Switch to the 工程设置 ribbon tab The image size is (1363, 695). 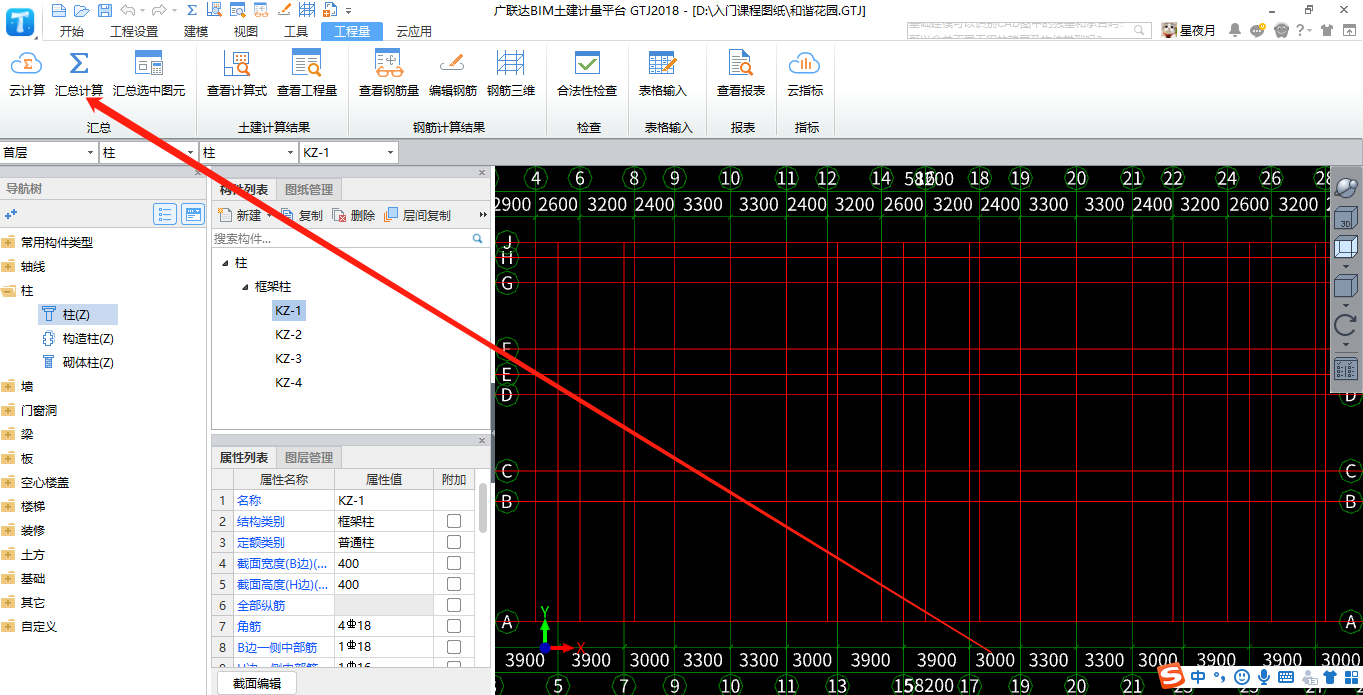pyautogui.click(x=134, y=31)
